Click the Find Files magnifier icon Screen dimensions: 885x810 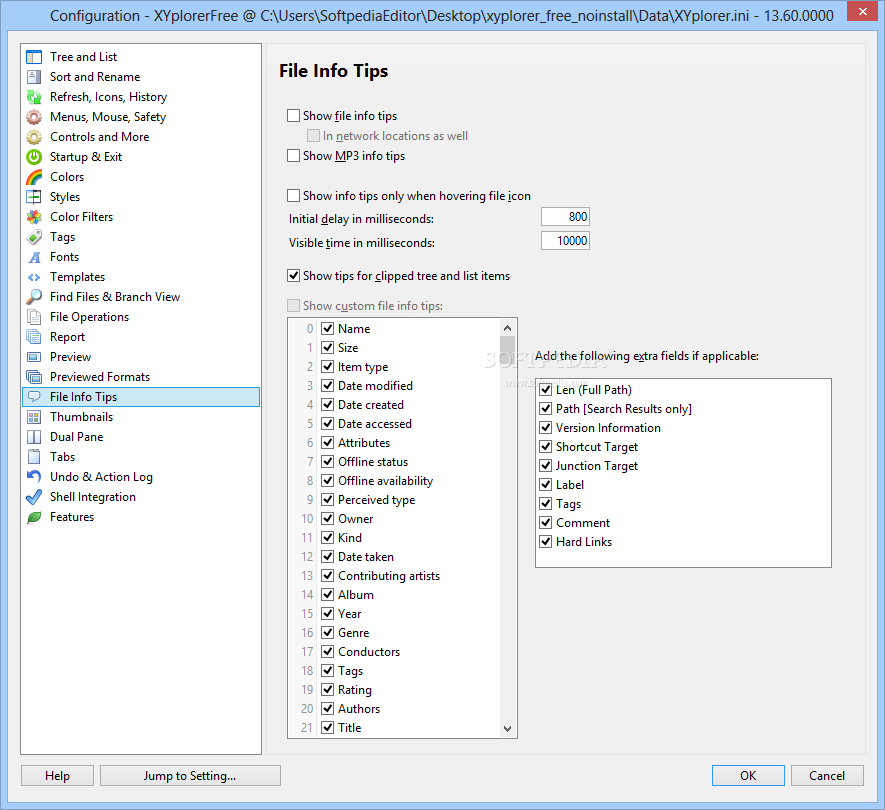[34, 297]
